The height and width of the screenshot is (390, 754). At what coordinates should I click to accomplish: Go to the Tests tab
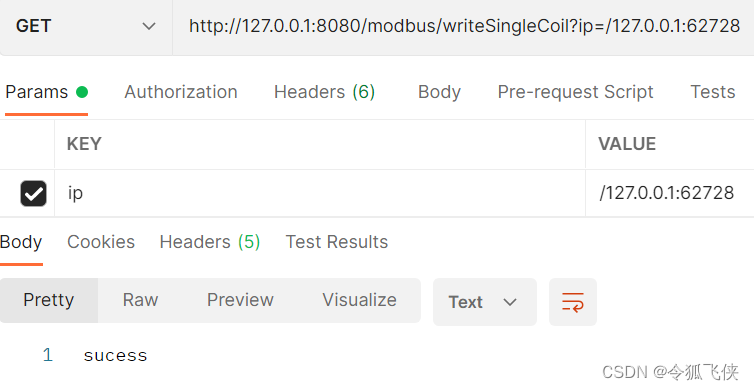[713, 92]
